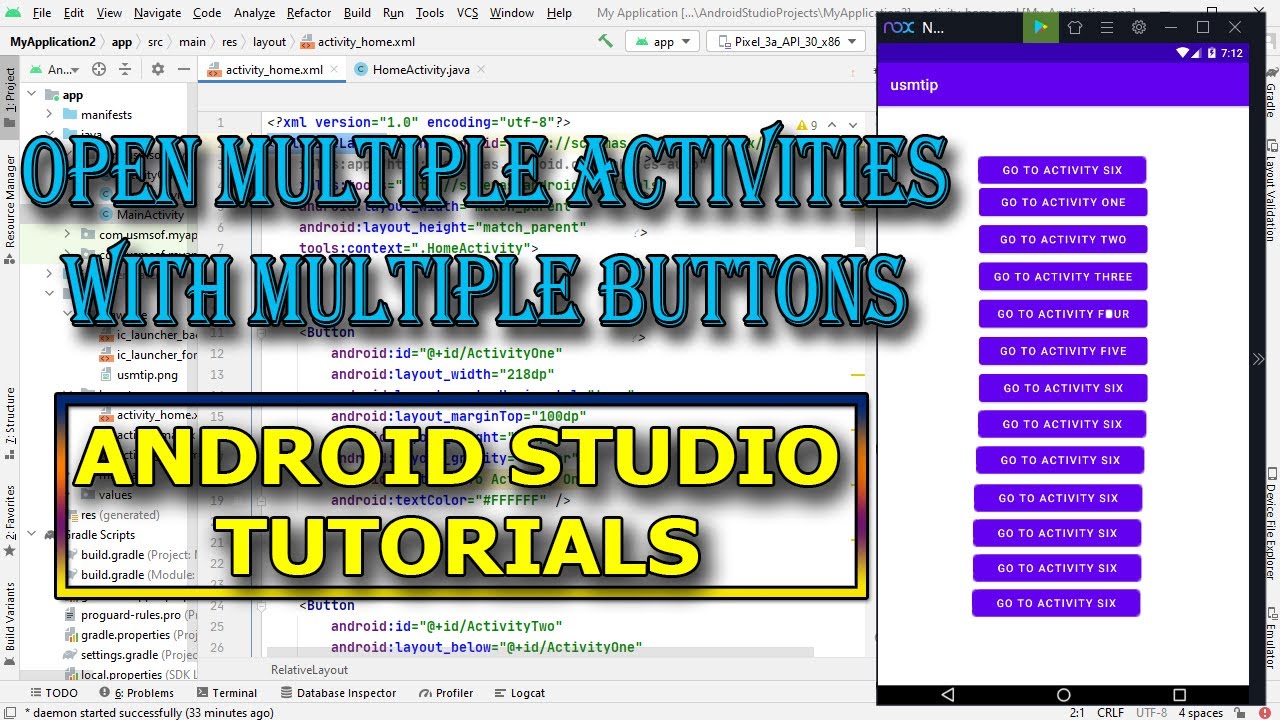
Task: Open the Android project view dropdown
Action: 56,69
